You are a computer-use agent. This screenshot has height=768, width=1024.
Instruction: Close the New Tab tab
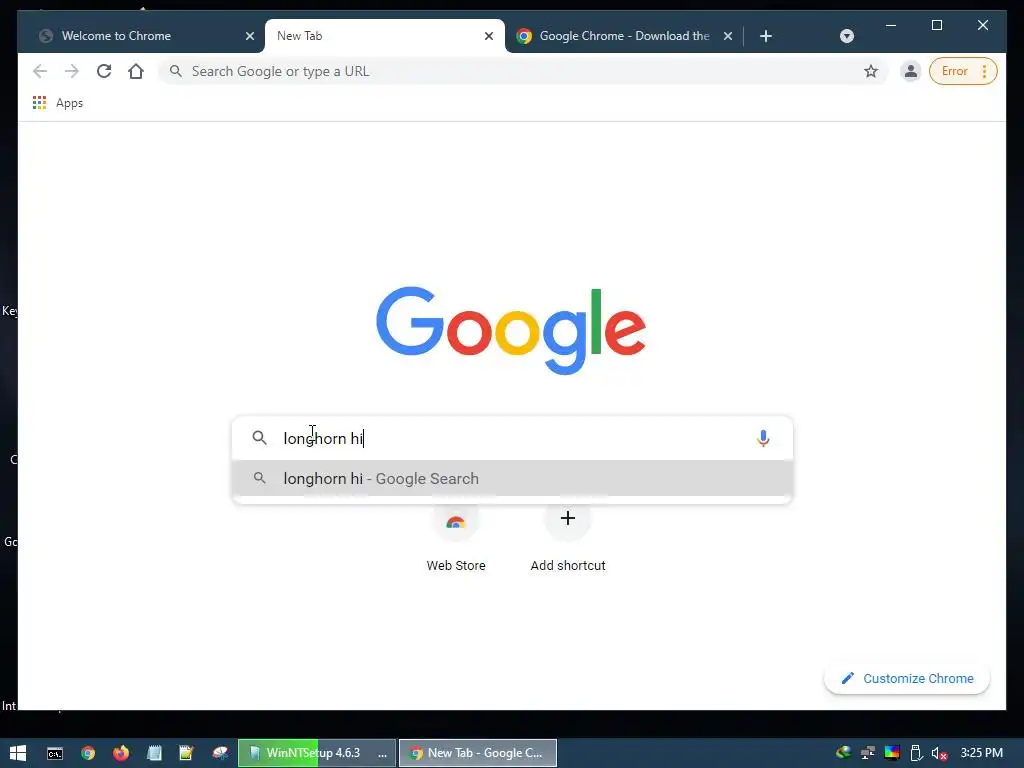[x=488, y=36]
